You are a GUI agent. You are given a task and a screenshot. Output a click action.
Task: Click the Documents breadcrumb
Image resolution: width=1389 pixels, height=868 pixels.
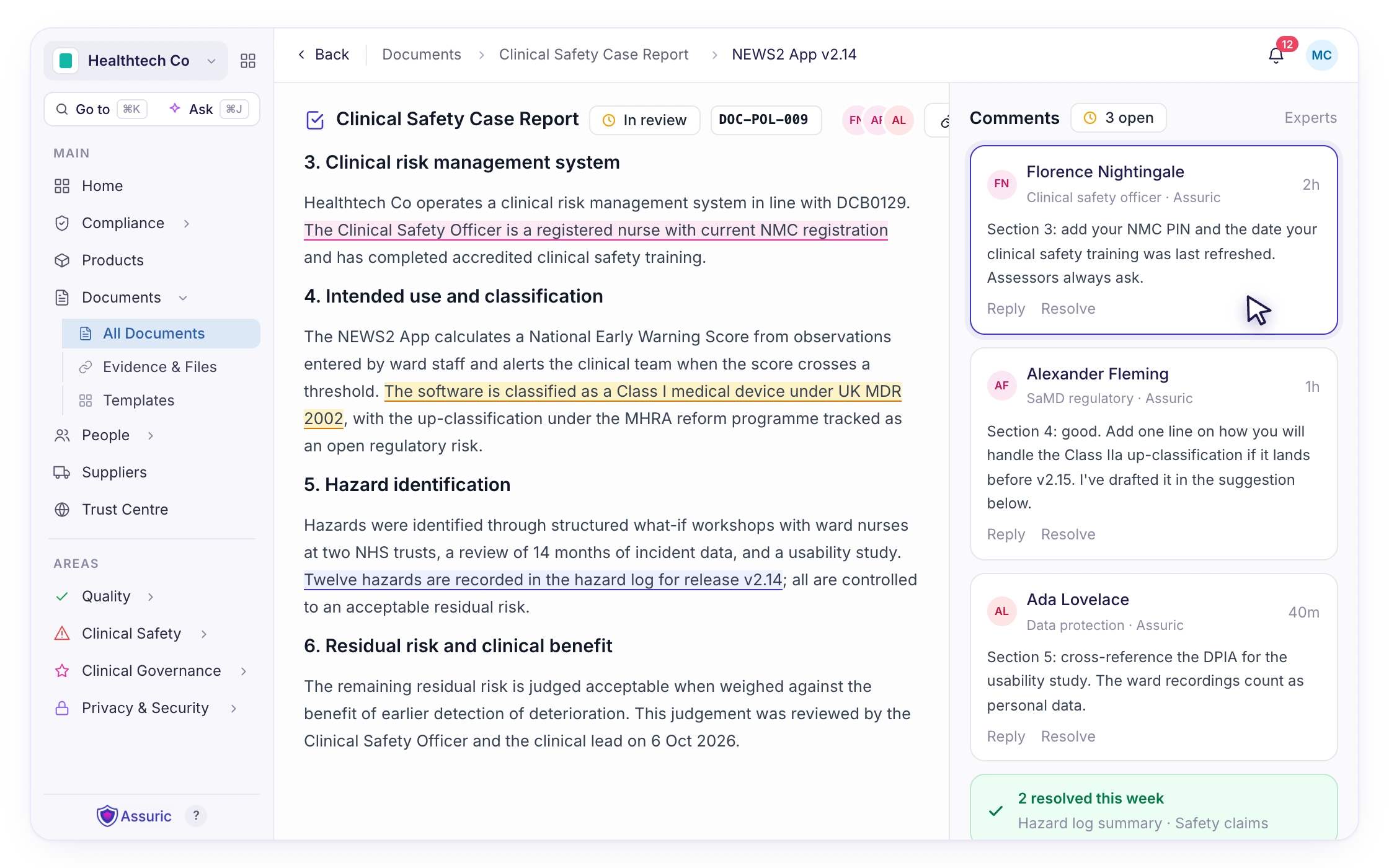[422, 55]
